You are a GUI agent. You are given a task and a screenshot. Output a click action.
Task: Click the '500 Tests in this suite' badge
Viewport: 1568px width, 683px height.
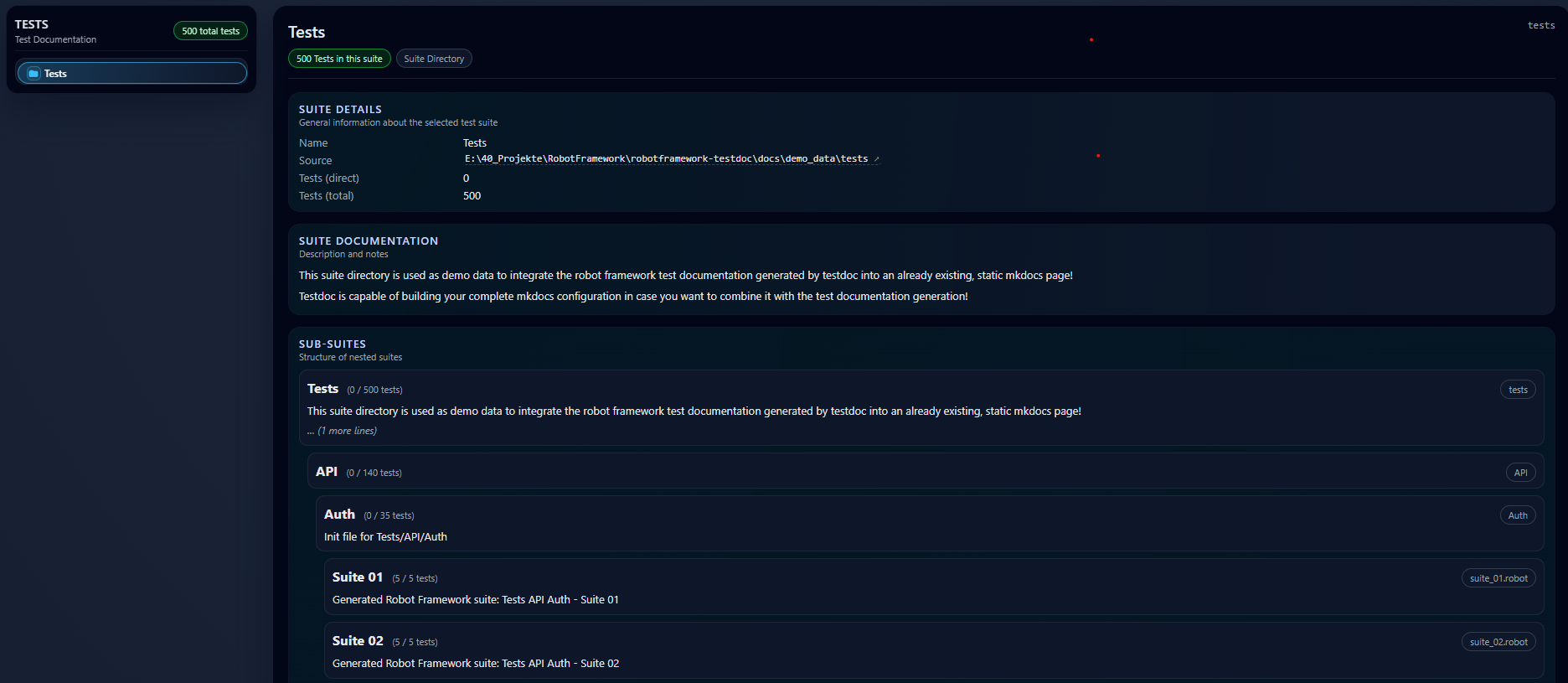339,59
